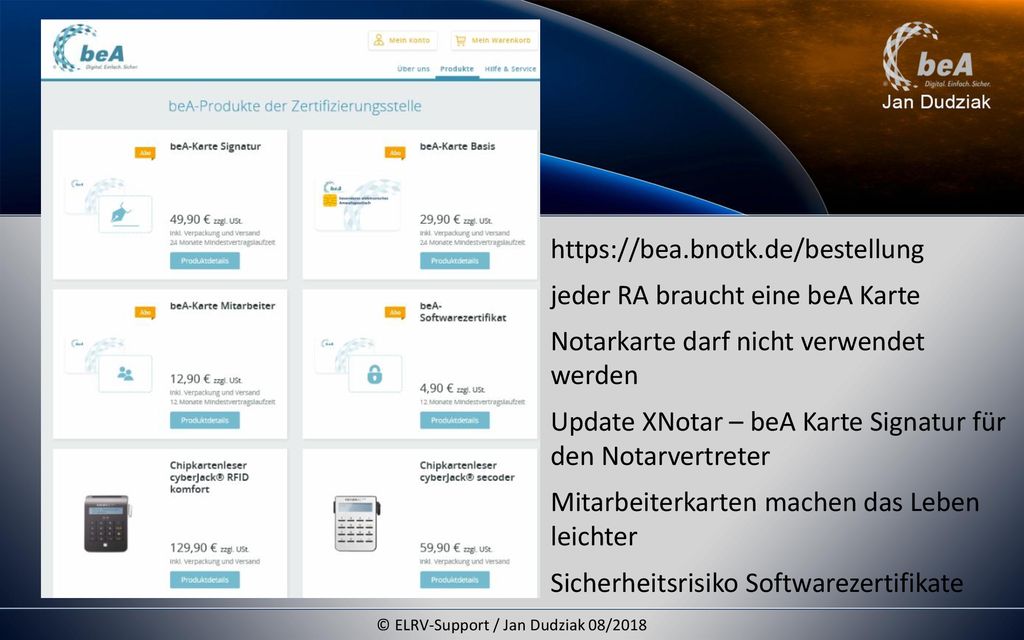Screen dimensions: 1024x640
Task: Click the 29,90 € price
Action: pyautogui.click(x=440, y=219)
